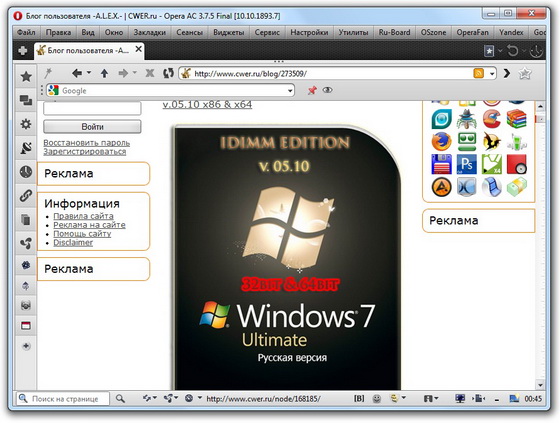This screenshot has height=423, width=560.
Task: Open Back button history dropdown arrow
Action: 89,73
